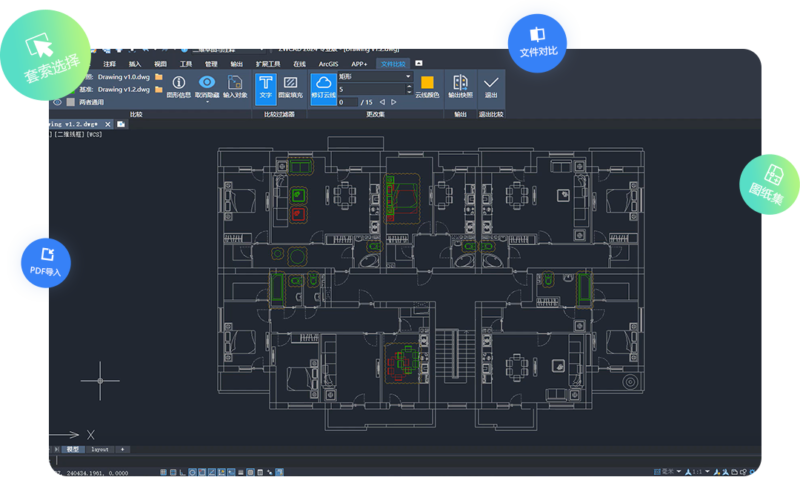
Task: Open the 在线 ribbon tab
Action: (x=299, y=64)
